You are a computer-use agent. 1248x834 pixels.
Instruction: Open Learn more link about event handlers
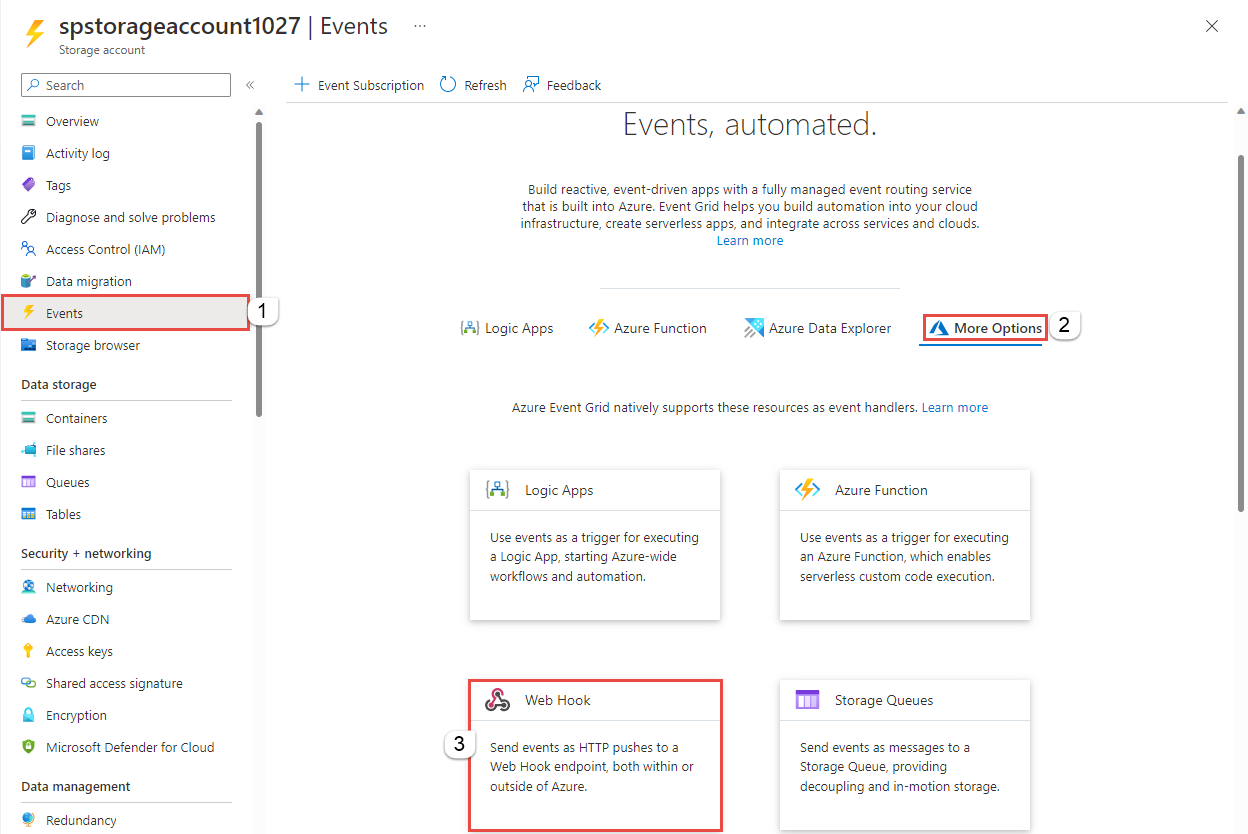[955, 408]
